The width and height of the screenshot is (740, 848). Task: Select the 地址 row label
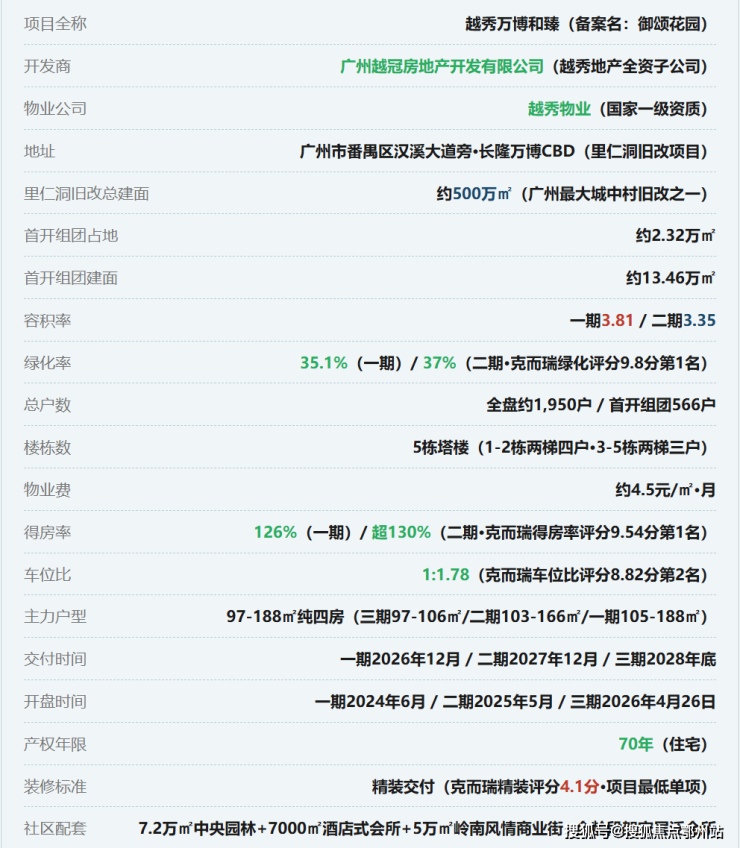(39, 151)
